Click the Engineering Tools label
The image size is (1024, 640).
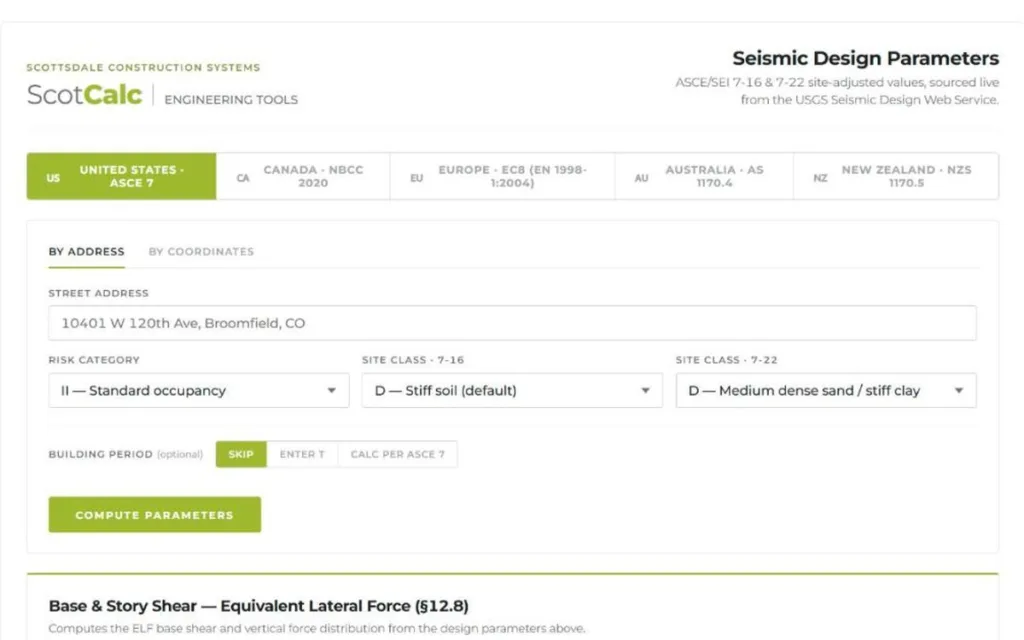tap(231, 99)
